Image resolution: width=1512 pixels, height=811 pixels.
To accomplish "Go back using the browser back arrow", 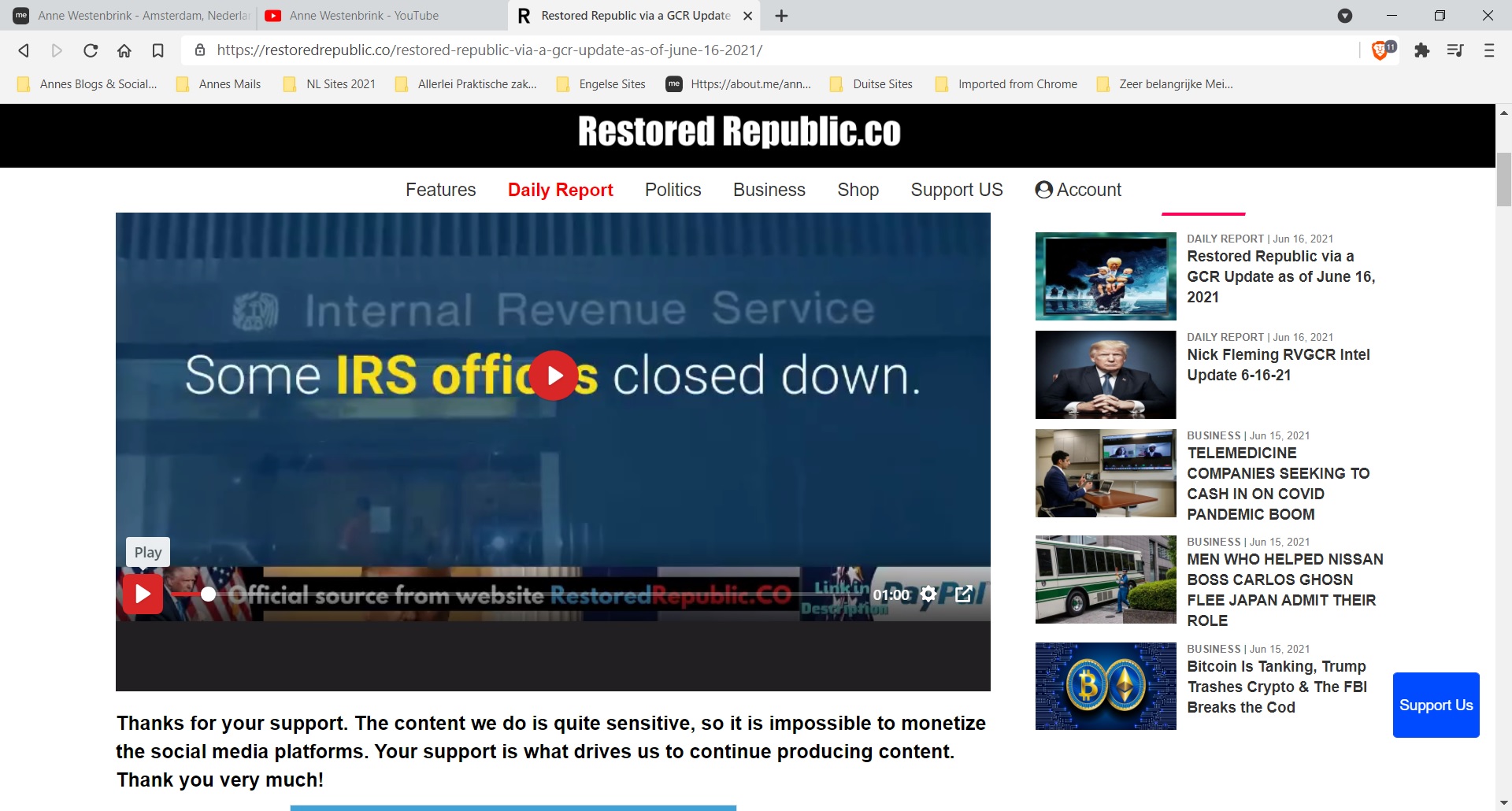I will (x=24, y=50).
